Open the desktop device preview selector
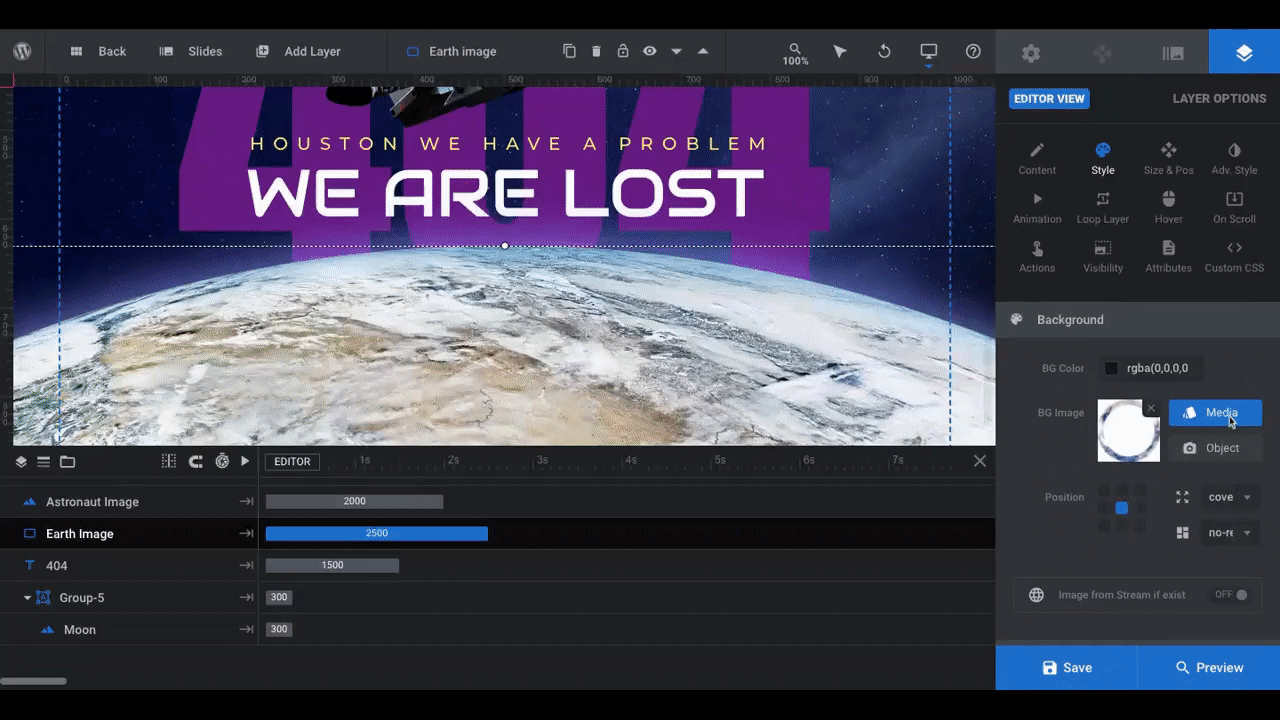 929,52
